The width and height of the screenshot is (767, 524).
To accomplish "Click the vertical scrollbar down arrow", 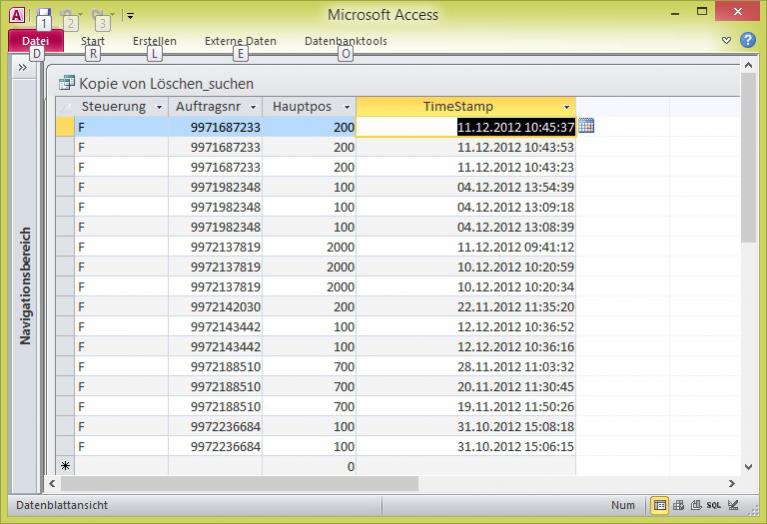I will (x=748, y=467).
